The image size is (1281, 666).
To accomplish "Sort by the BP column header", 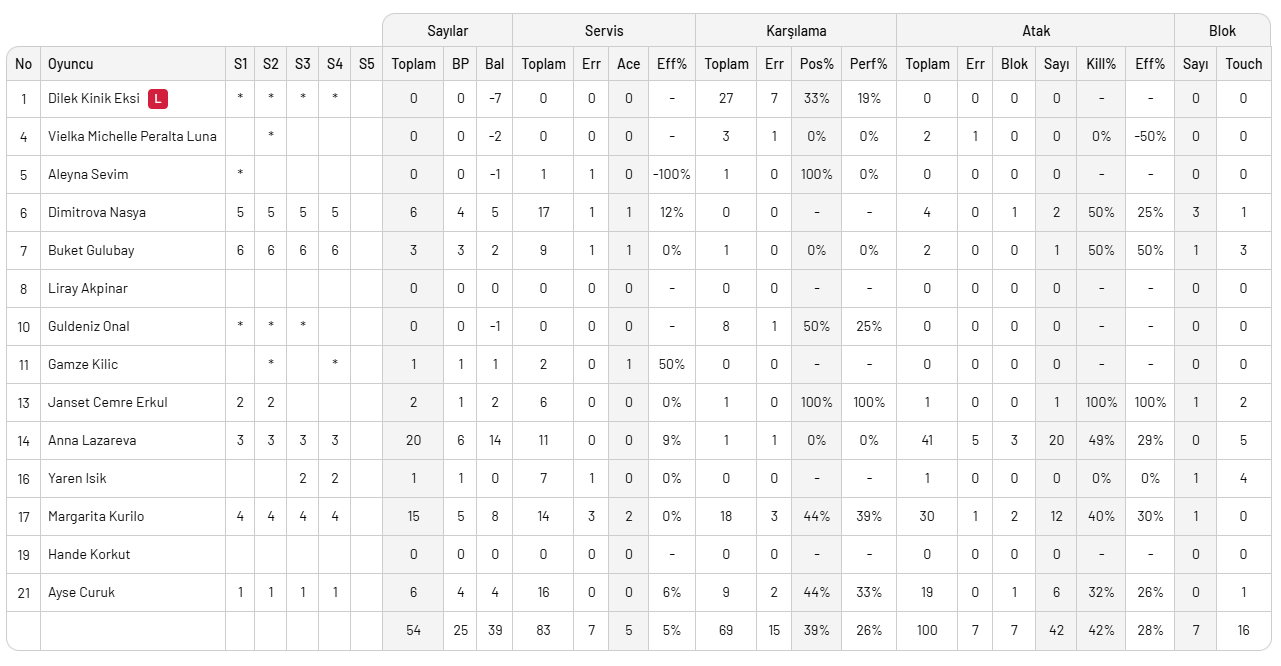I will click(460, 64).
